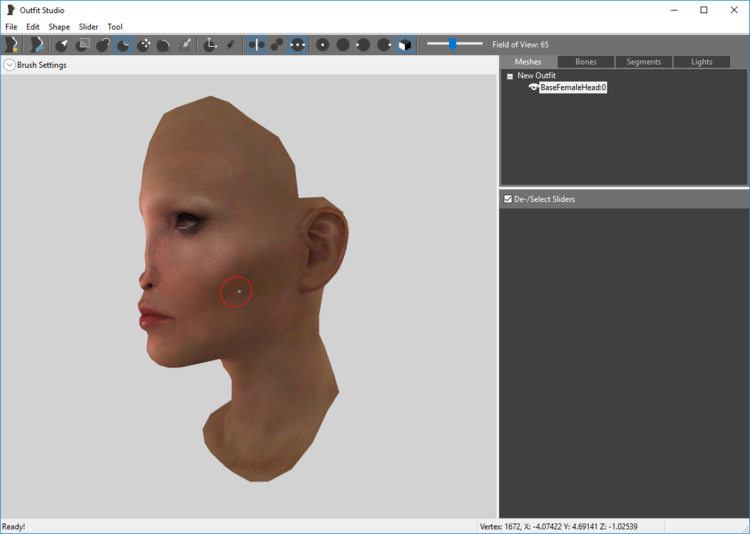Toggle the white cube perspective view button
The height and width of the screenshot is (534, 750).
pyautogui.click(x=405, y=45)
